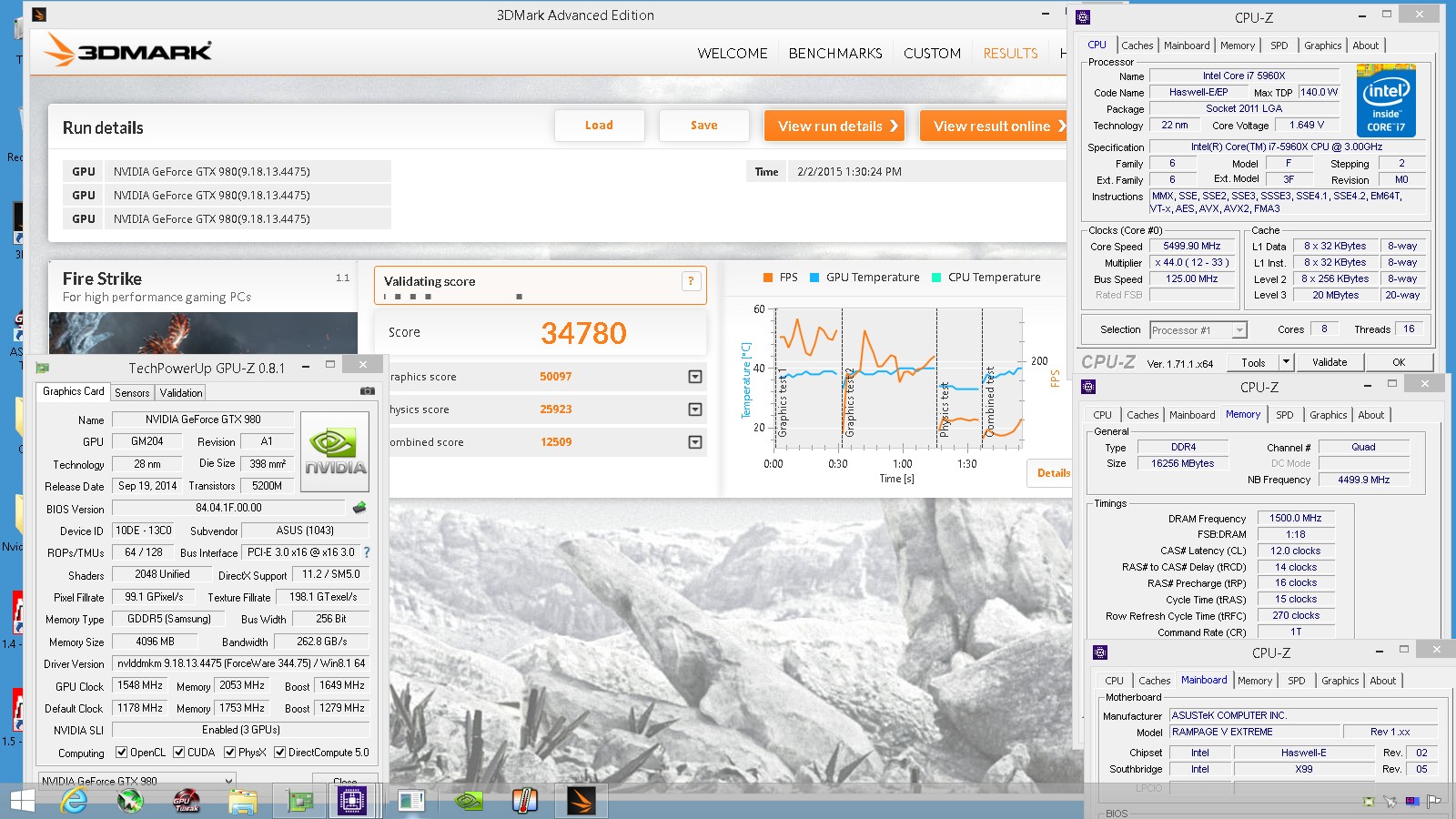Click the GPU-Z screenshot camera icon
Screen dimensions: 1456x819
[368, 391]
